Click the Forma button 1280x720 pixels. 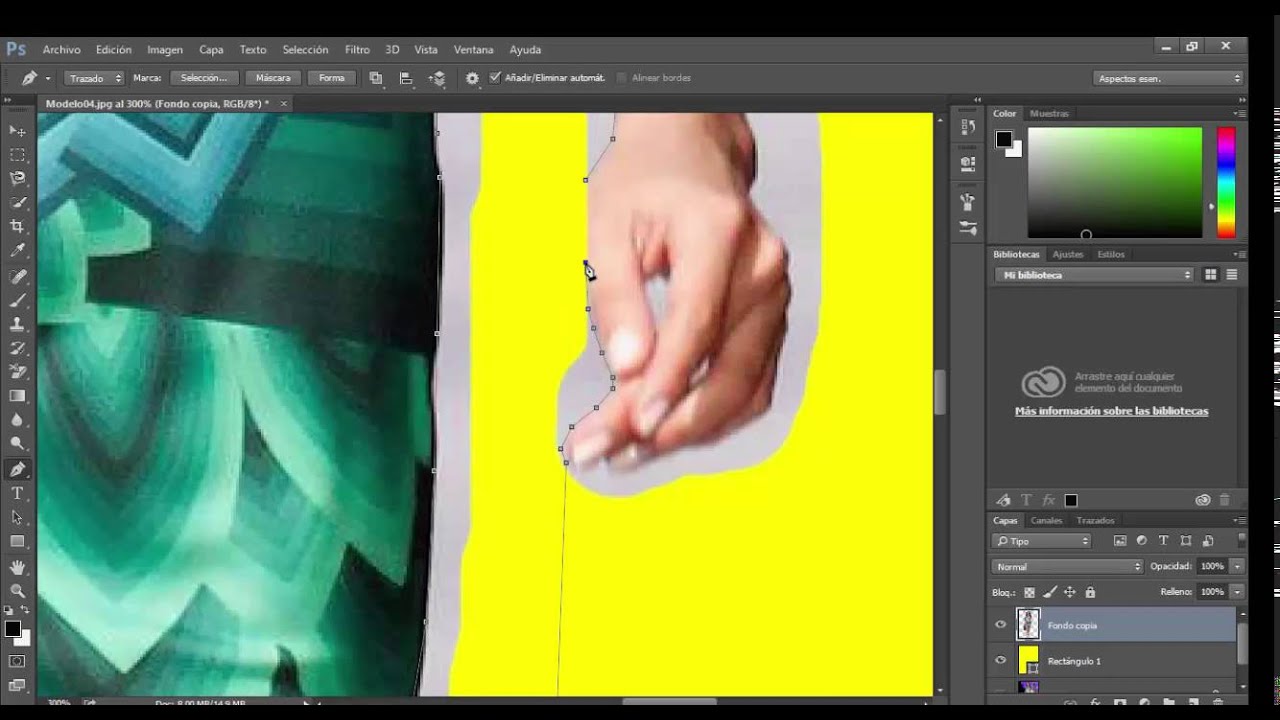(332, 78)
